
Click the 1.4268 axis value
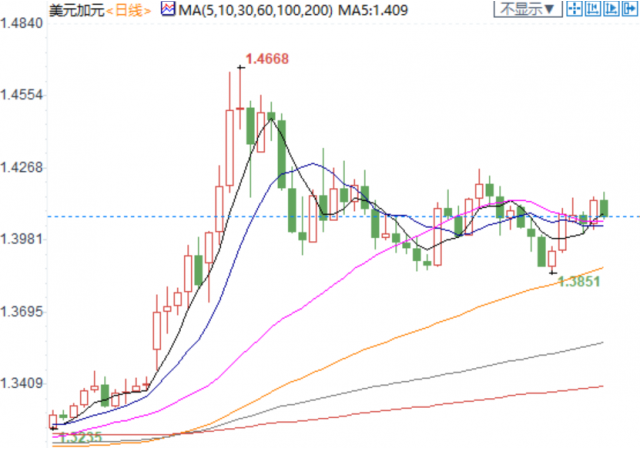pos(22,167)
